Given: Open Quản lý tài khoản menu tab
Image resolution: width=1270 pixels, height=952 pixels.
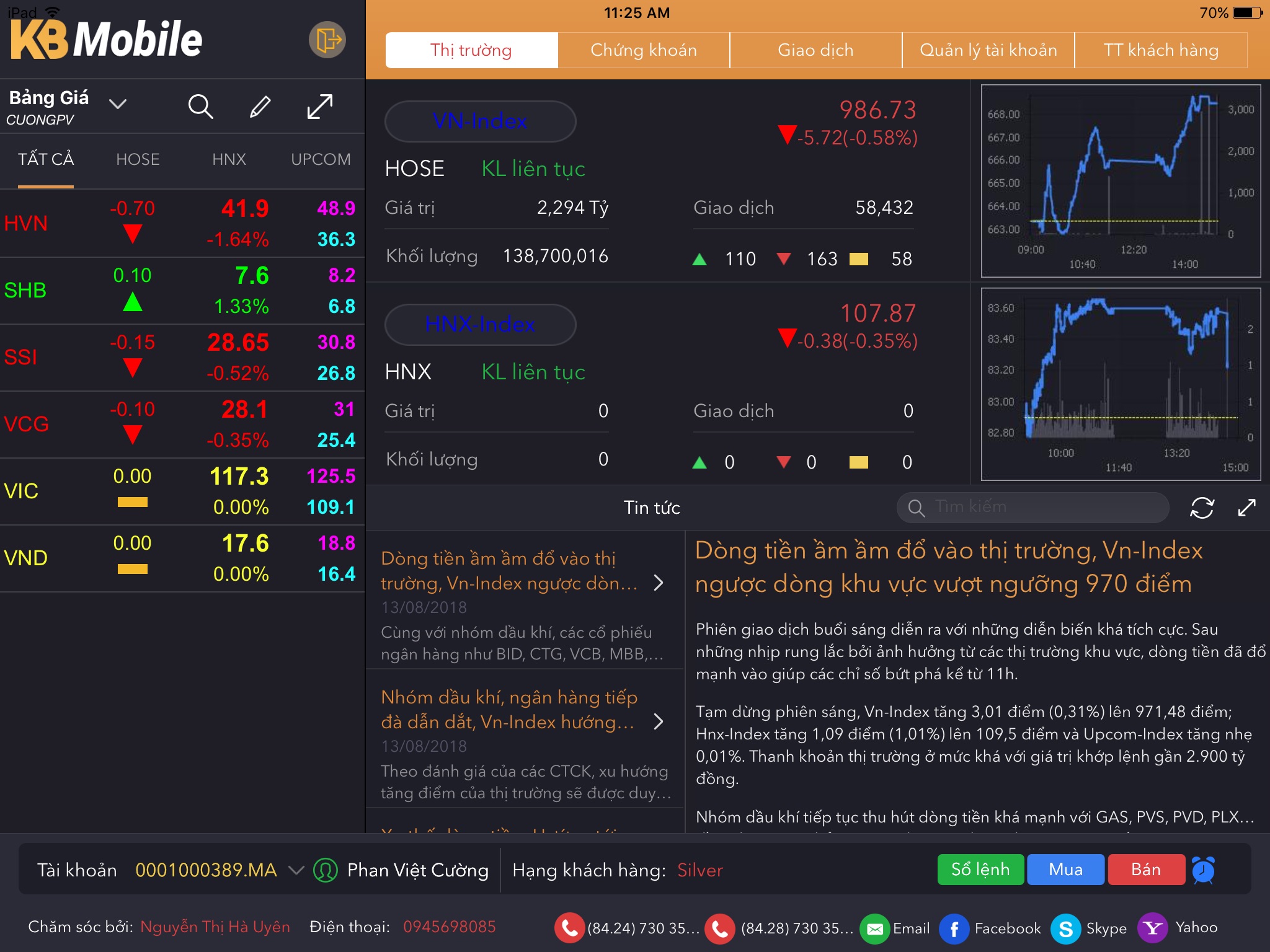Looking at the screenshot, I should pyautogui.click(x=988, y=49).
